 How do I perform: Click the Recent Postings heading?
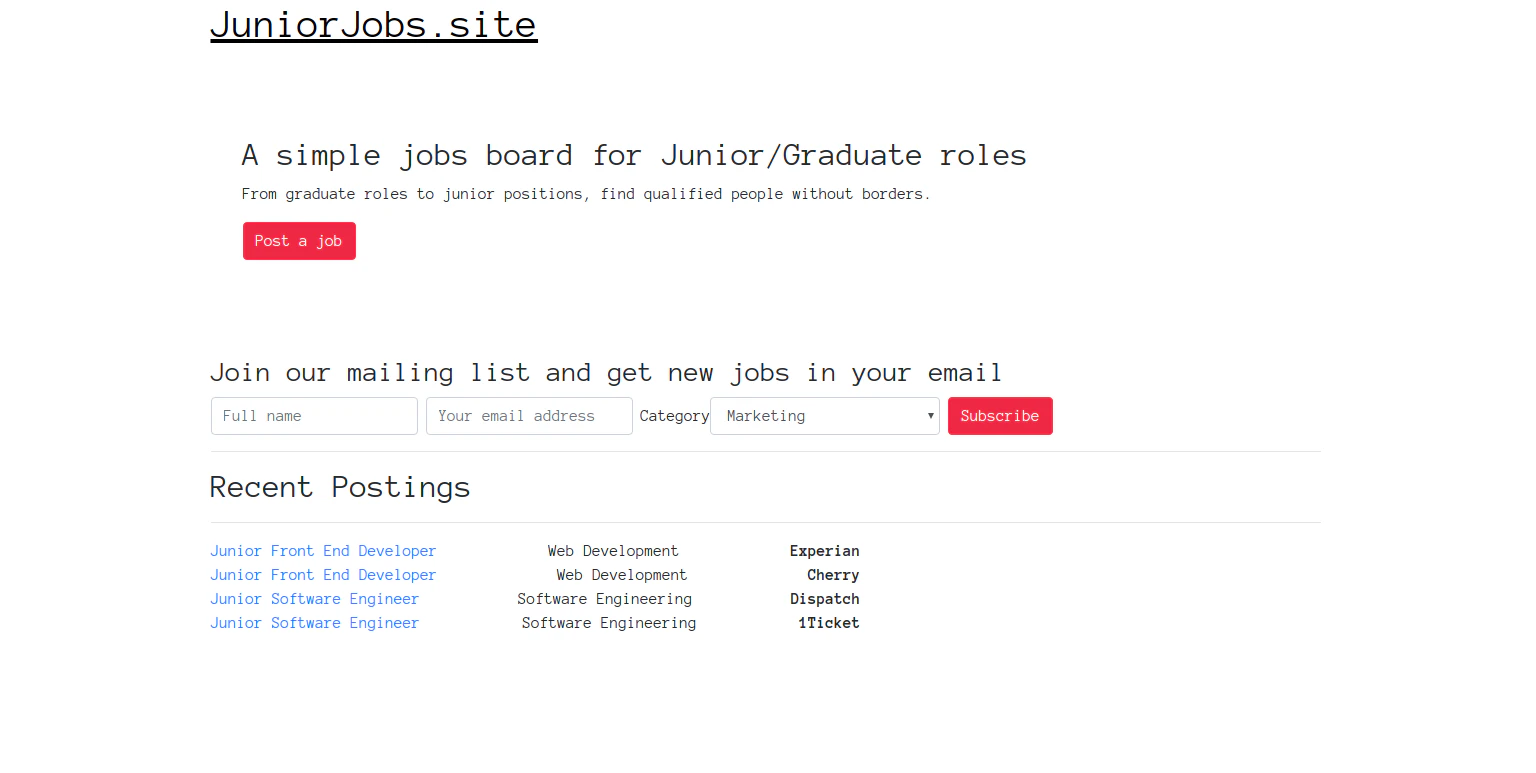[339, 487]
